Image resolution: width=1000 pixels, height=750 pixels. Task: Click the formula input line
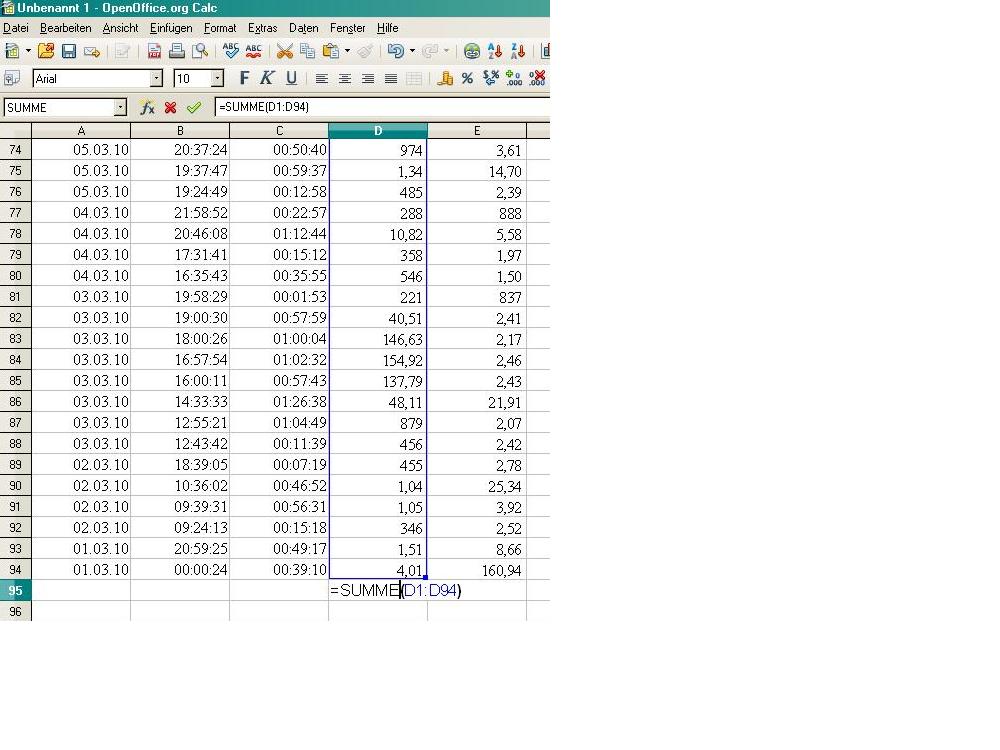380,107
